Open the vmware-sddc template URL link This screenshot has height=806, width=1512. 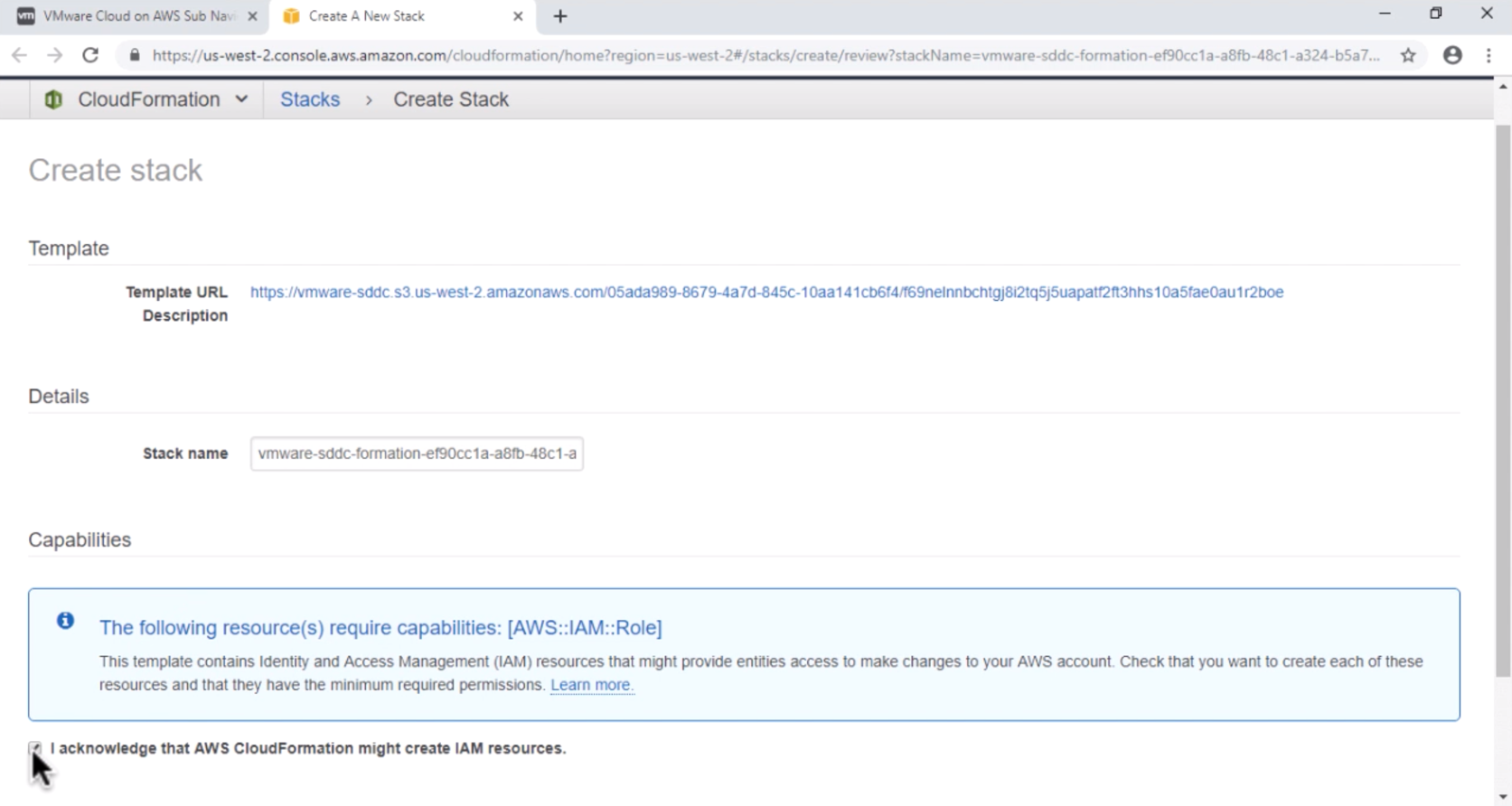point(766,292)
